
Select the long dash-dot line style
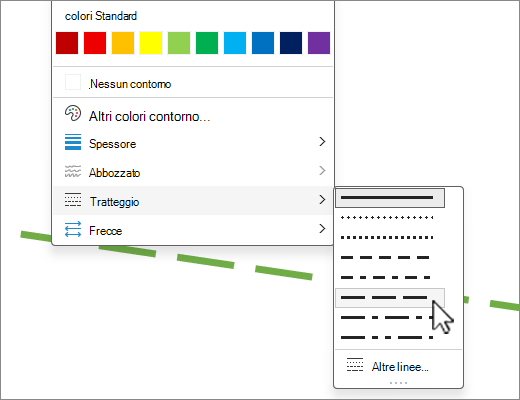[390, 317]
